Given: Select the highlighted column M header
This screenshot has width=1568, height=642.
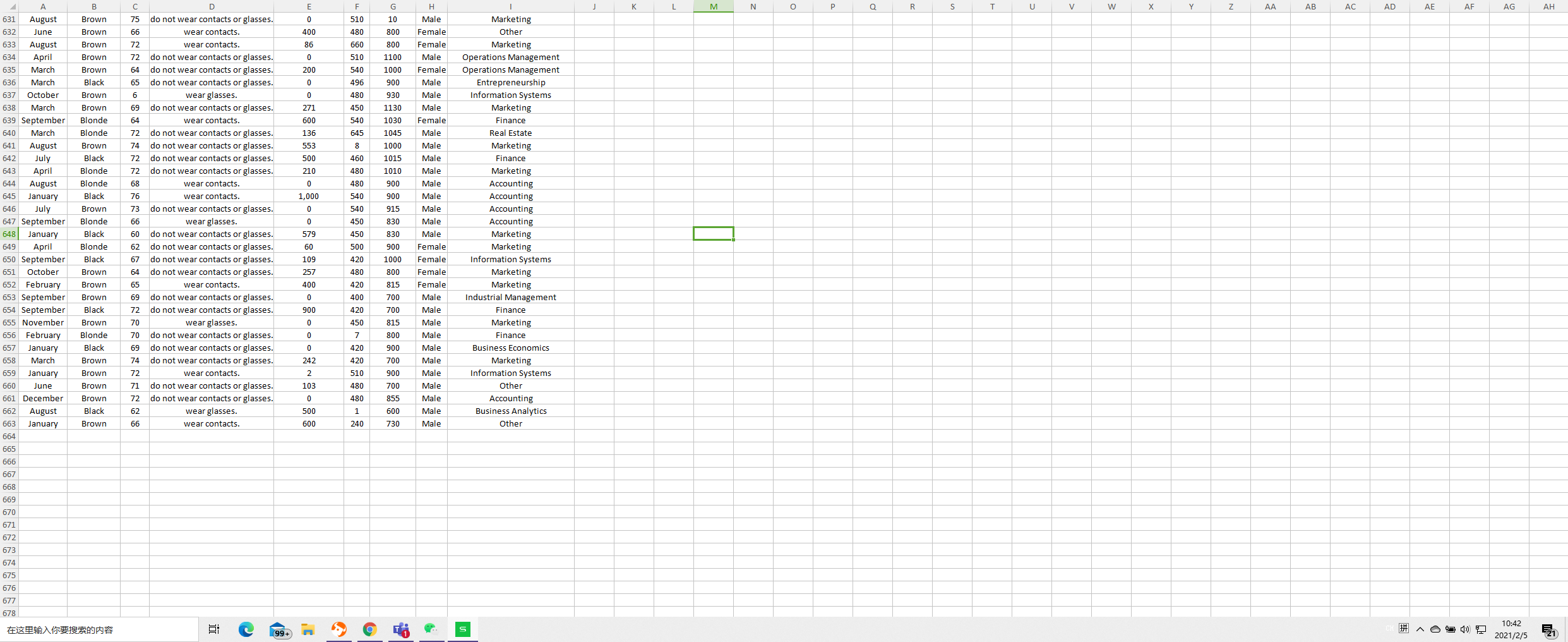Looking at the screenshot, I should coord(714,6).
